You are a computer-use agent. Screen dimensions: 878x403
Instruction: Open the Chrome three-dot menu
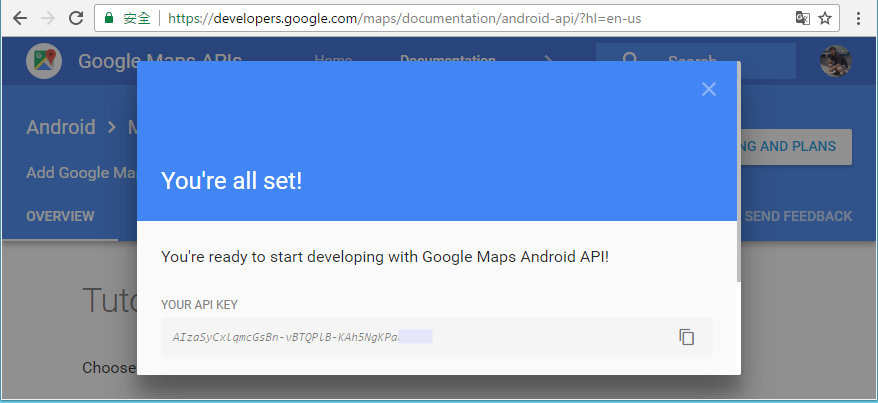(858, 18)
